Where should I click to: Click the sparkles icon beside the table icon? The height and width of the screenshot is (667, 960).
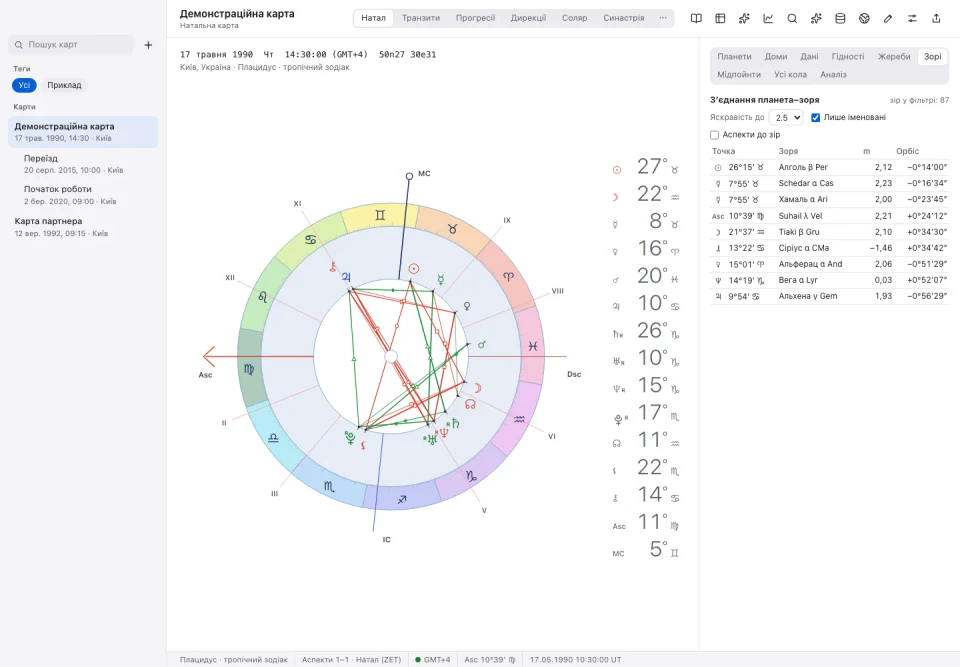(x=744, y=18)
